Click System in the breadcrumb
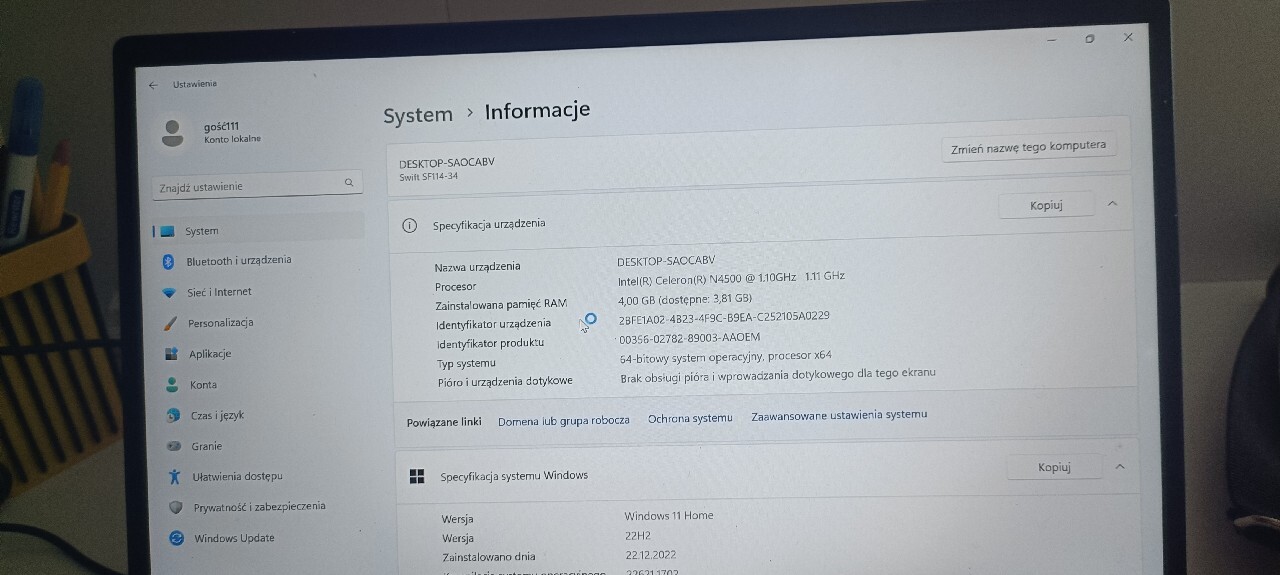Viewport: 1280px width, 575px height. coord(418,115)
